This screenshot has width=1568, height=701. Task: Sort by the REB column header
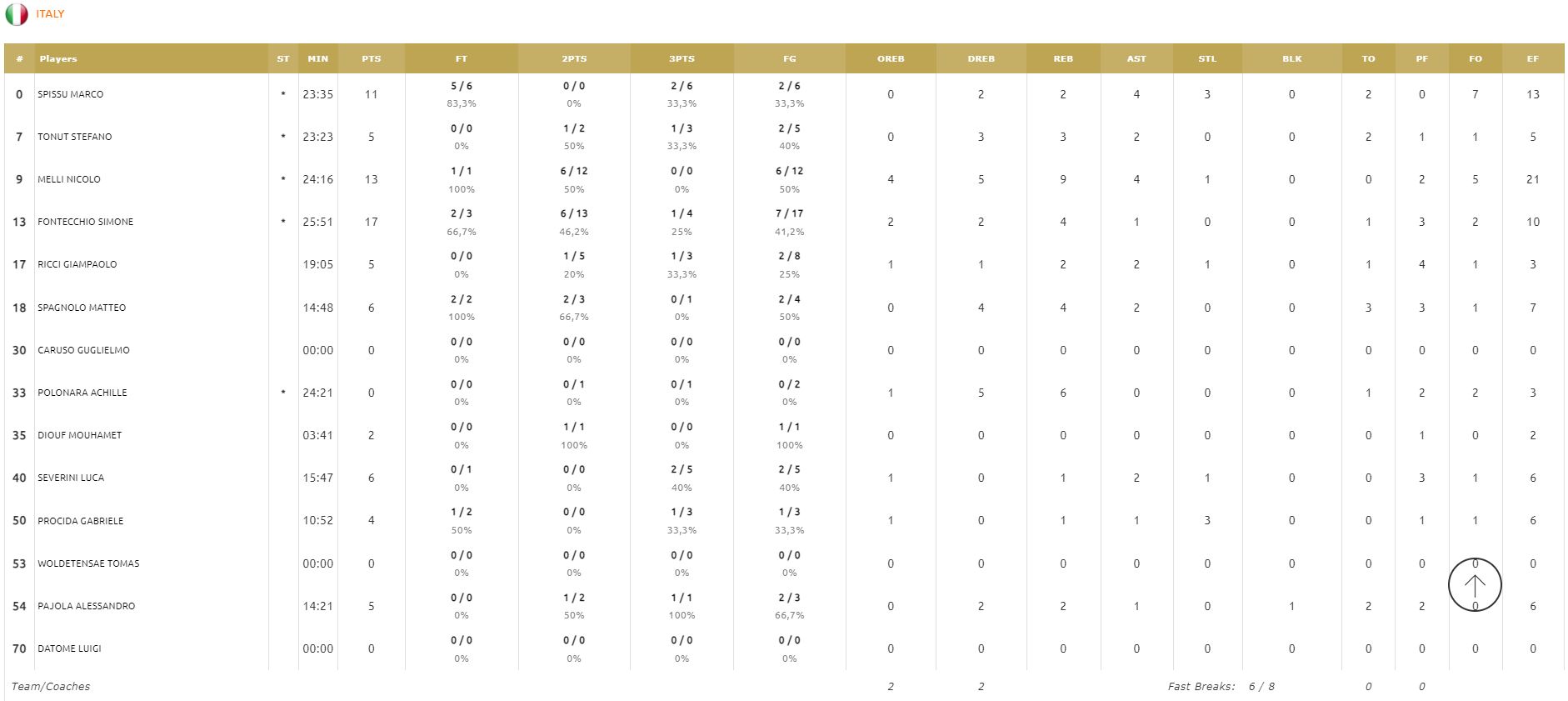pos(1062,58)
